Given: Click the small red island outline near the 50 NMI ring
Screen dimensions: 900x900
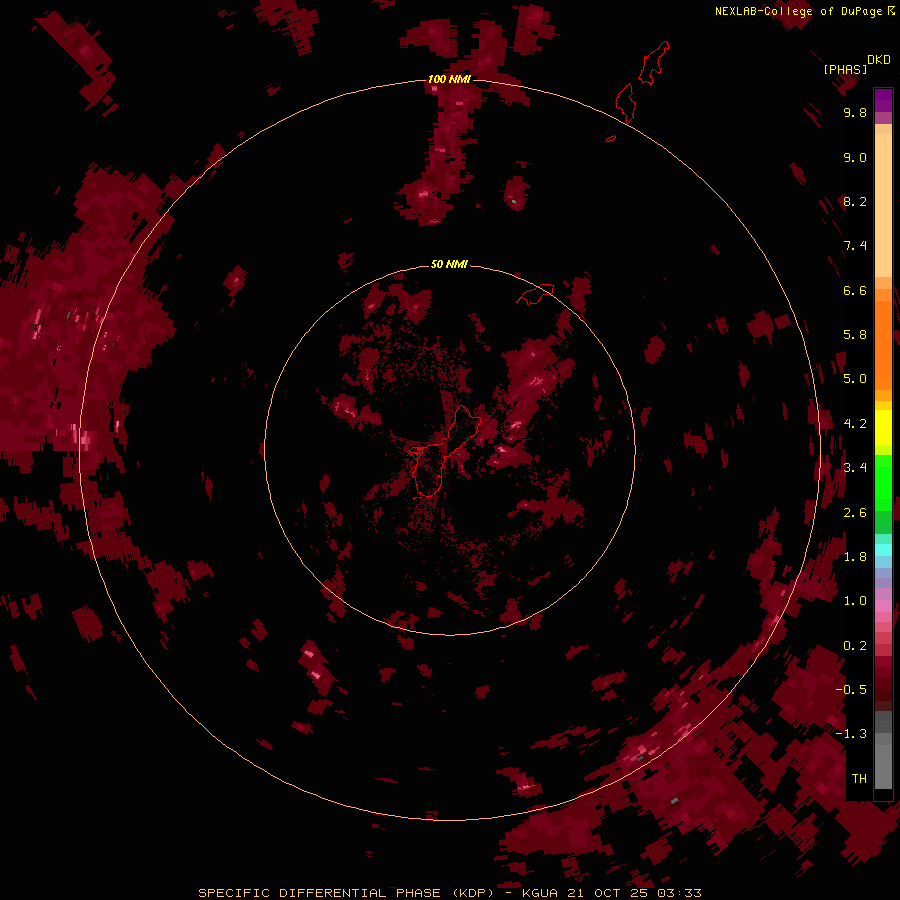Looking at the screenshot, I should pyautogui.click(x=535, y=294).
